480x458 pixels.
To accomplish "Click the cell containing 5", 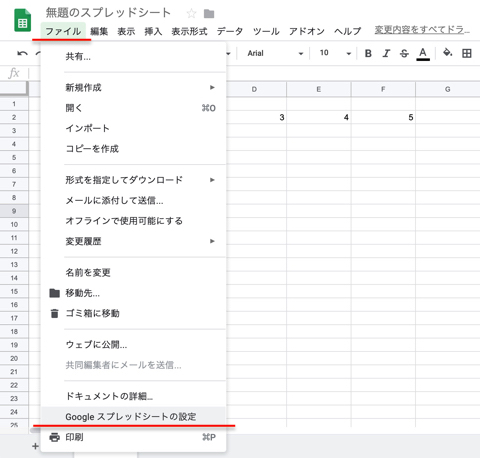I will point(383,117).
